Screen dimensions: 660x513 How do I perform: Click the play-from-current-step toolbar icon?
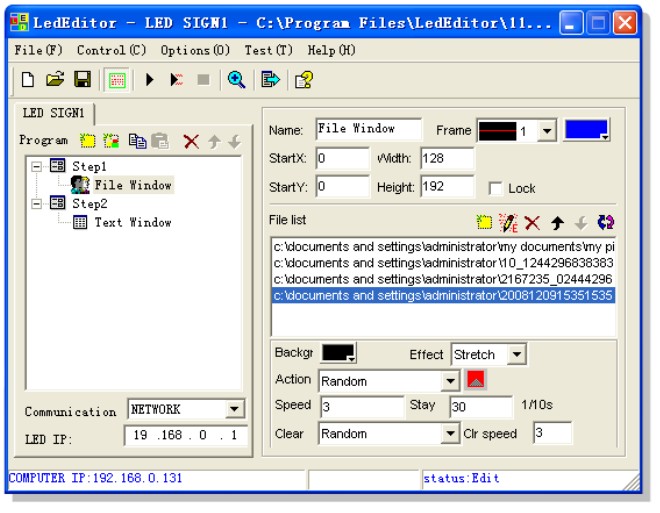click(x=176, y=80)
